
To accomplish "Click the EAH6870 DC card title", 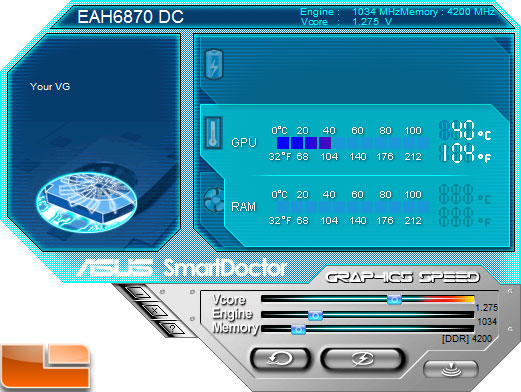I will (x=130, y=17).
